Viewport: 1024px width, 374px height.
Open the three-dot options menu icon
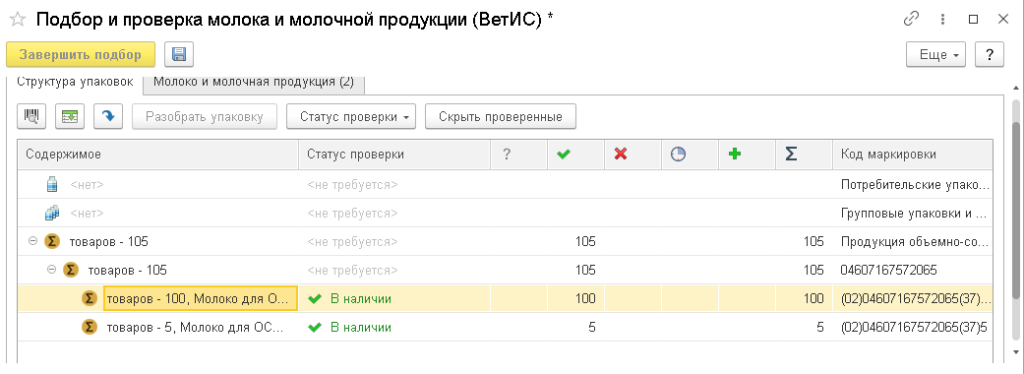[x=943, y=20]
